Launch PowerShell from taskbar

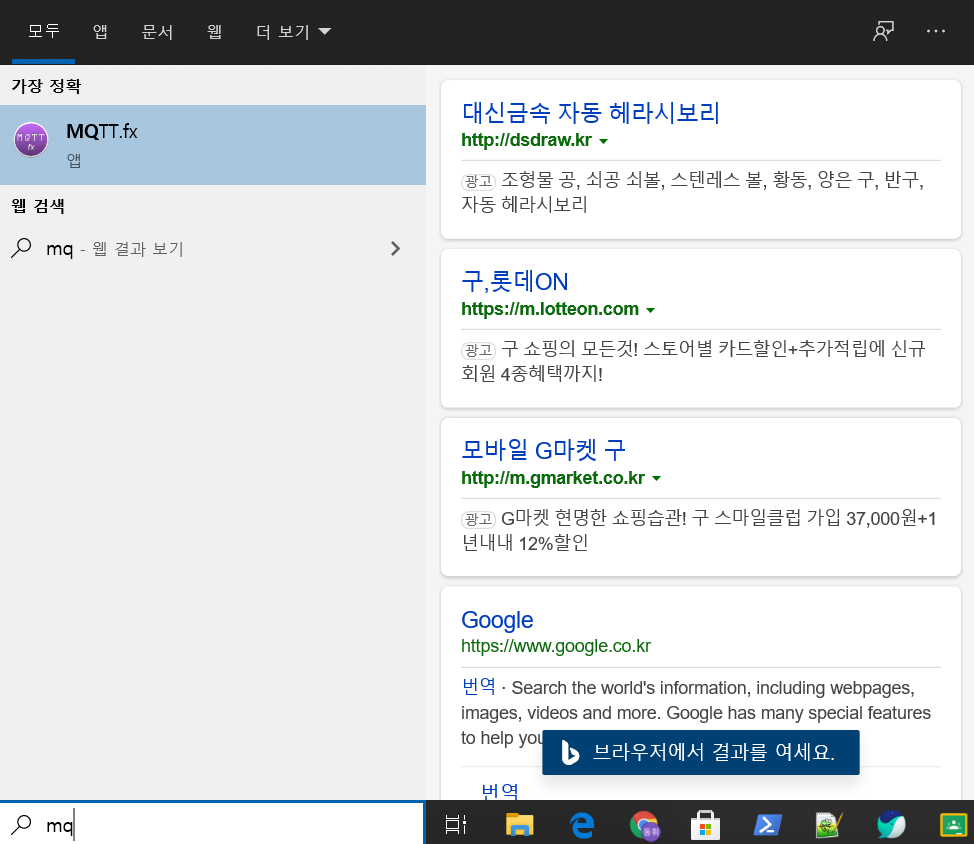pyautogui.click(x=768, y=824)
